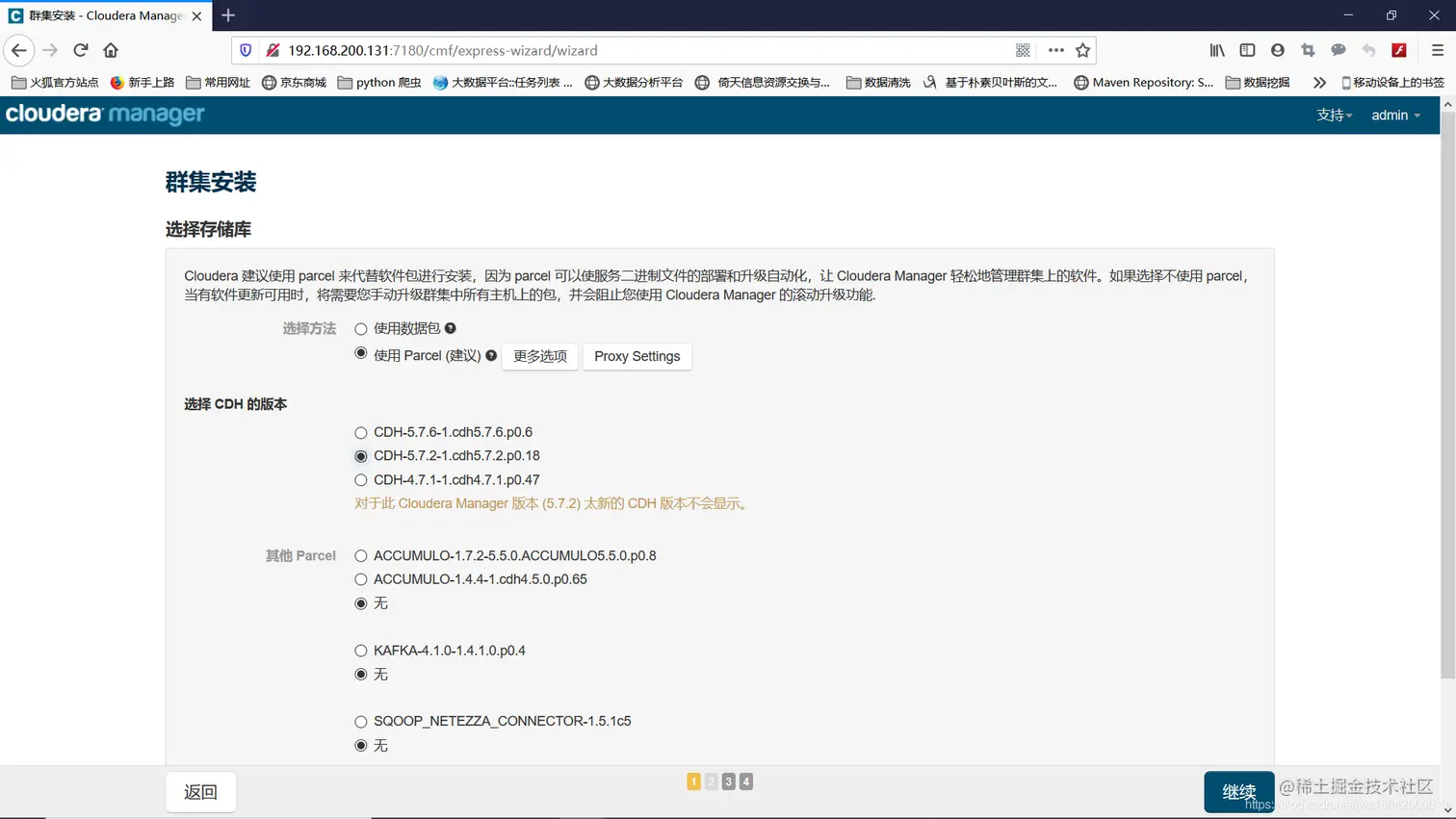Bookmark this page with the star icon

[1083, 50]
